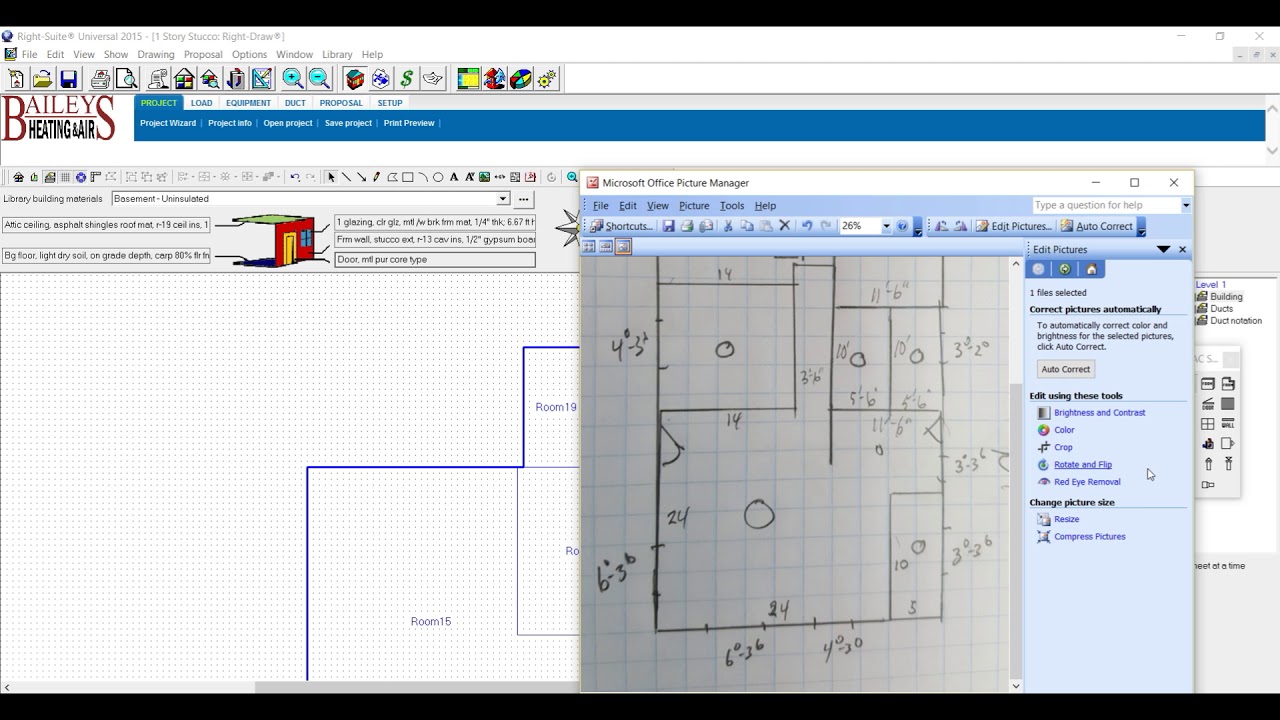Click the Rotate Right icon in Picture Manager
Screen dimensions: 1280x720
[960, 226]
